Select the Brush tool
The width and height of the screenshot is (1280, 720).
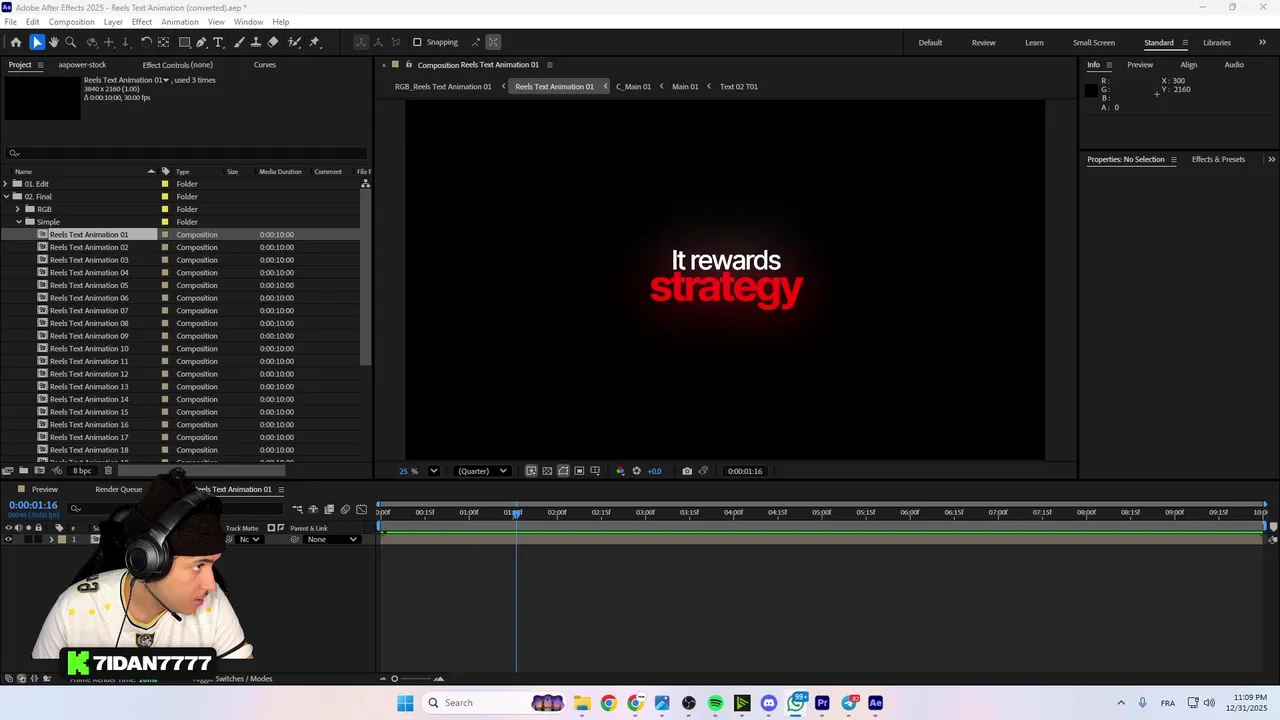[239, 42]
